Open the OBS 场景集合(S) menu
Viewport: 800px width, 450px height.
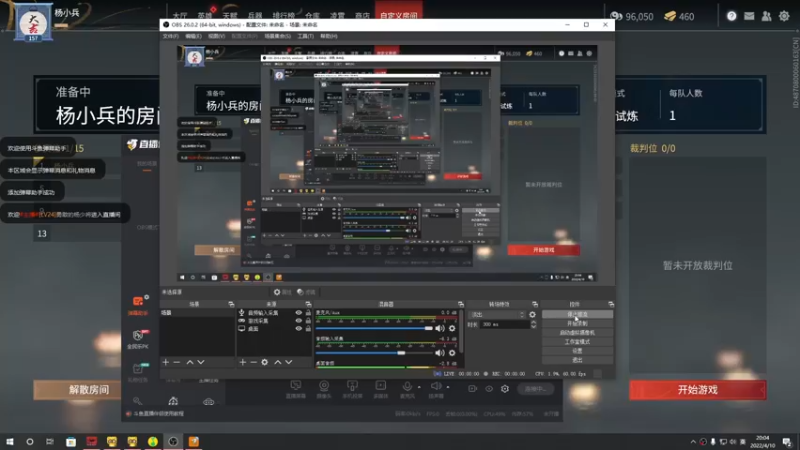(278, 36)
